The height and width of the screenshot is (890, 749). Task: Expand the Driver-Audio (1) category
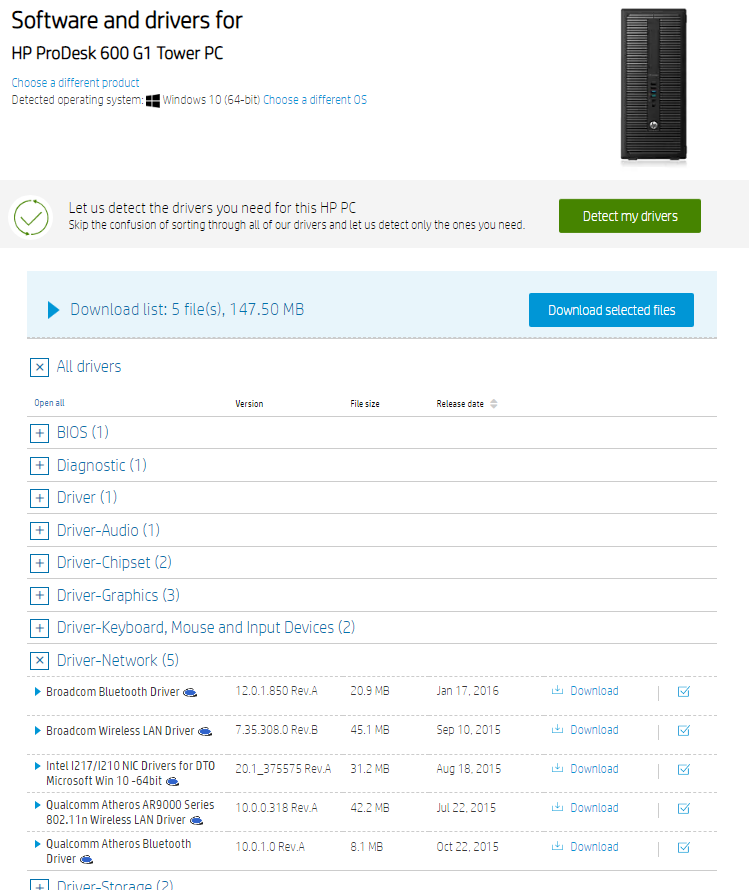pos(39,531)
